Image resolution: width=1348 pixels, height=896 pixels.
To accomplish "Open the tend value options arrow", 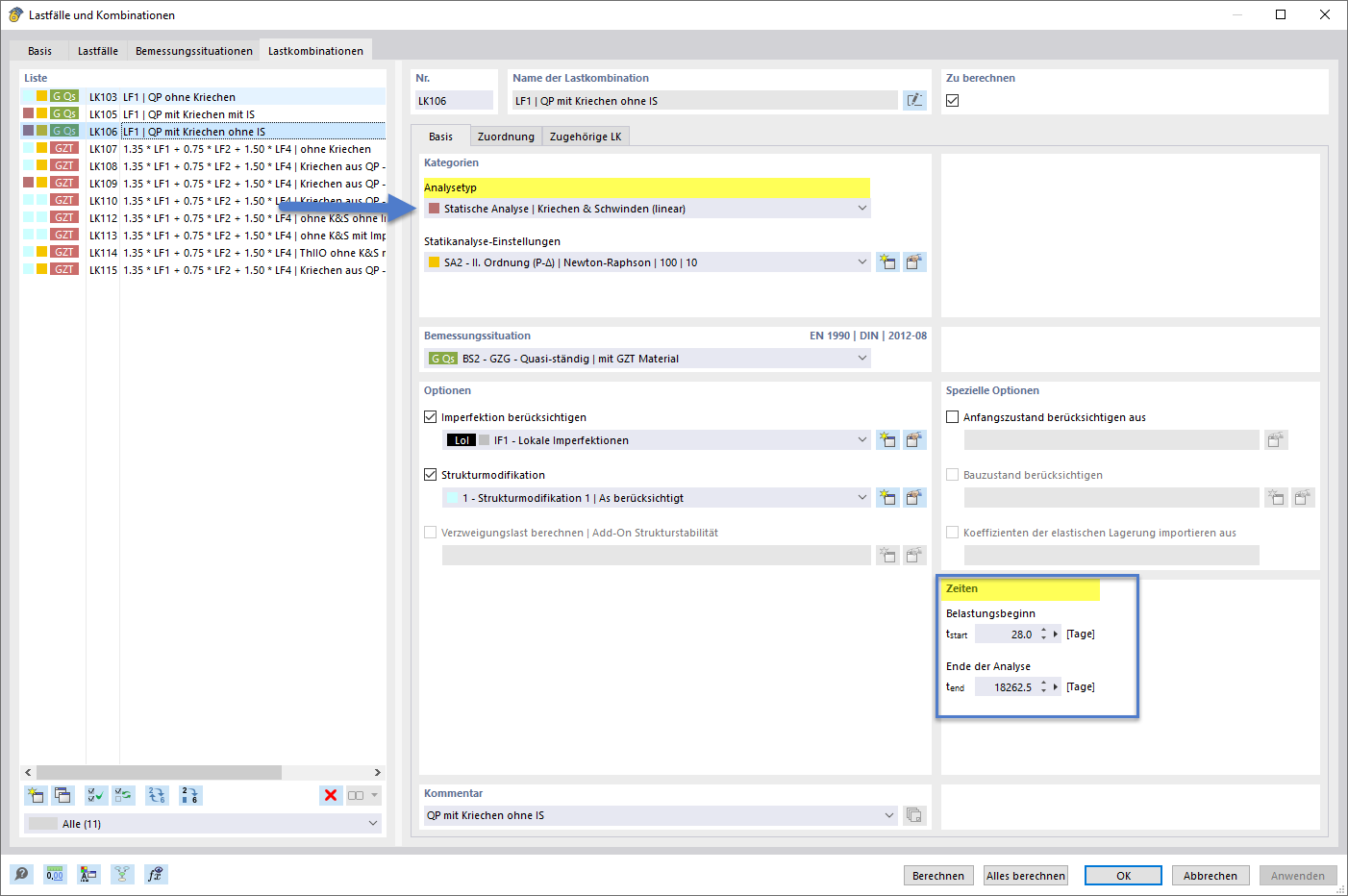I will 1056,686.
